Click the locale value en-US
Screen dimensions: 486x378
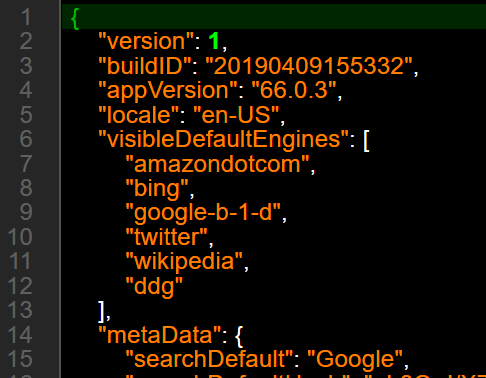point(236,115)
